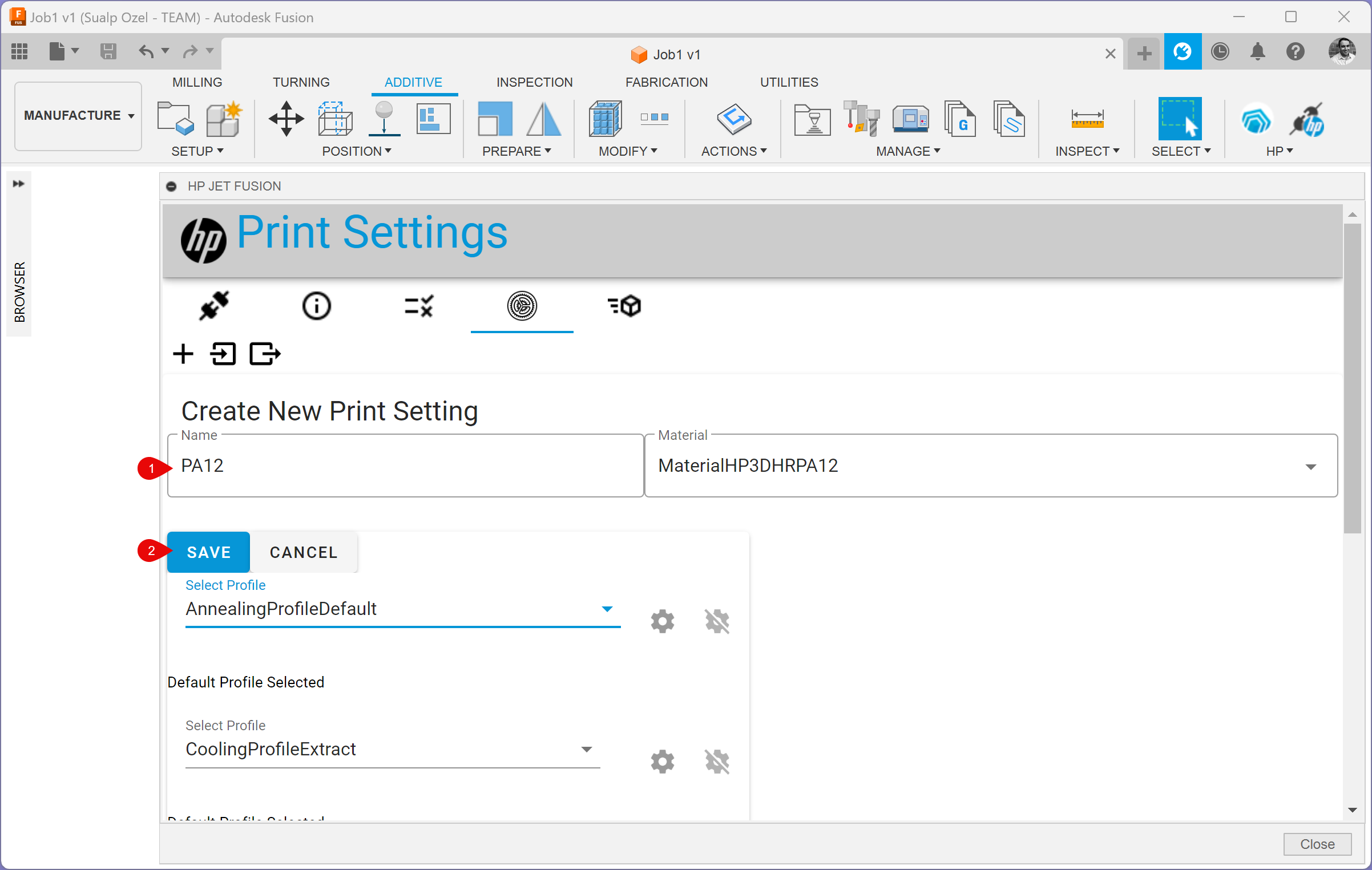The width and height of the screenshot is (1372, 870).
Task: Open settings gear for AnnealingProfileDefault
Action: pyautogui.click(x=662, y=621)
